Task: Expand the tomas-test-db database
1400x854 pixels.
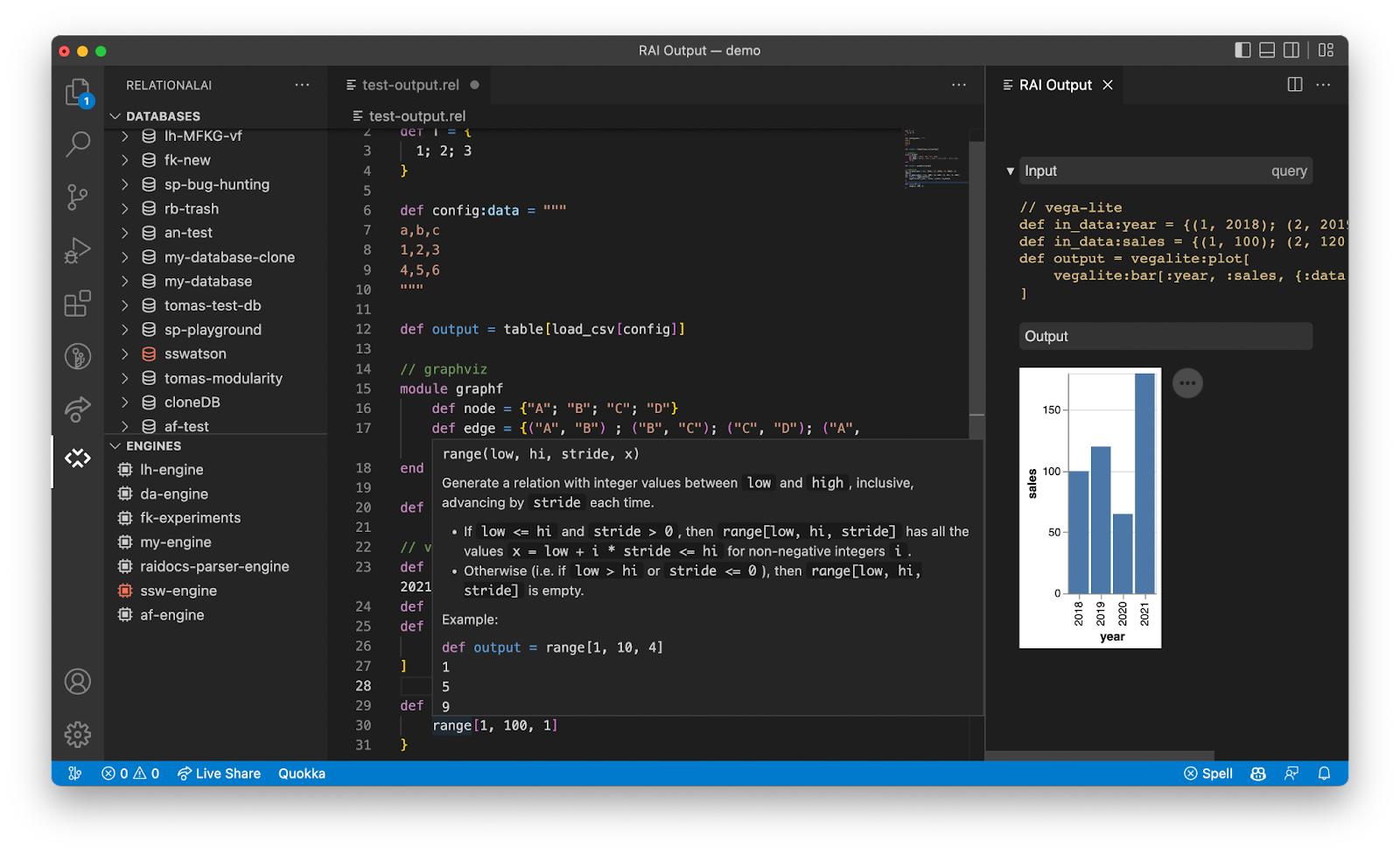Action: pos(125,305)
